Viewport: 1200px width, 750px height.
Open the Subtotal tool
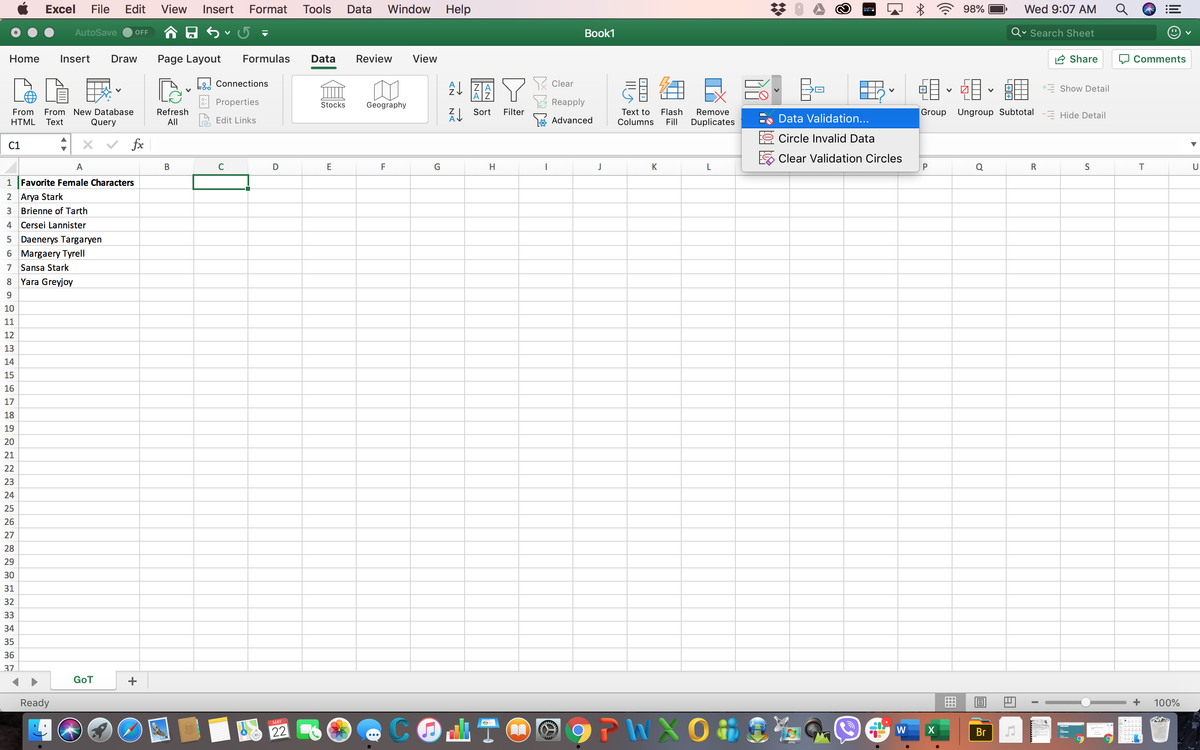tap(1016, 96)
